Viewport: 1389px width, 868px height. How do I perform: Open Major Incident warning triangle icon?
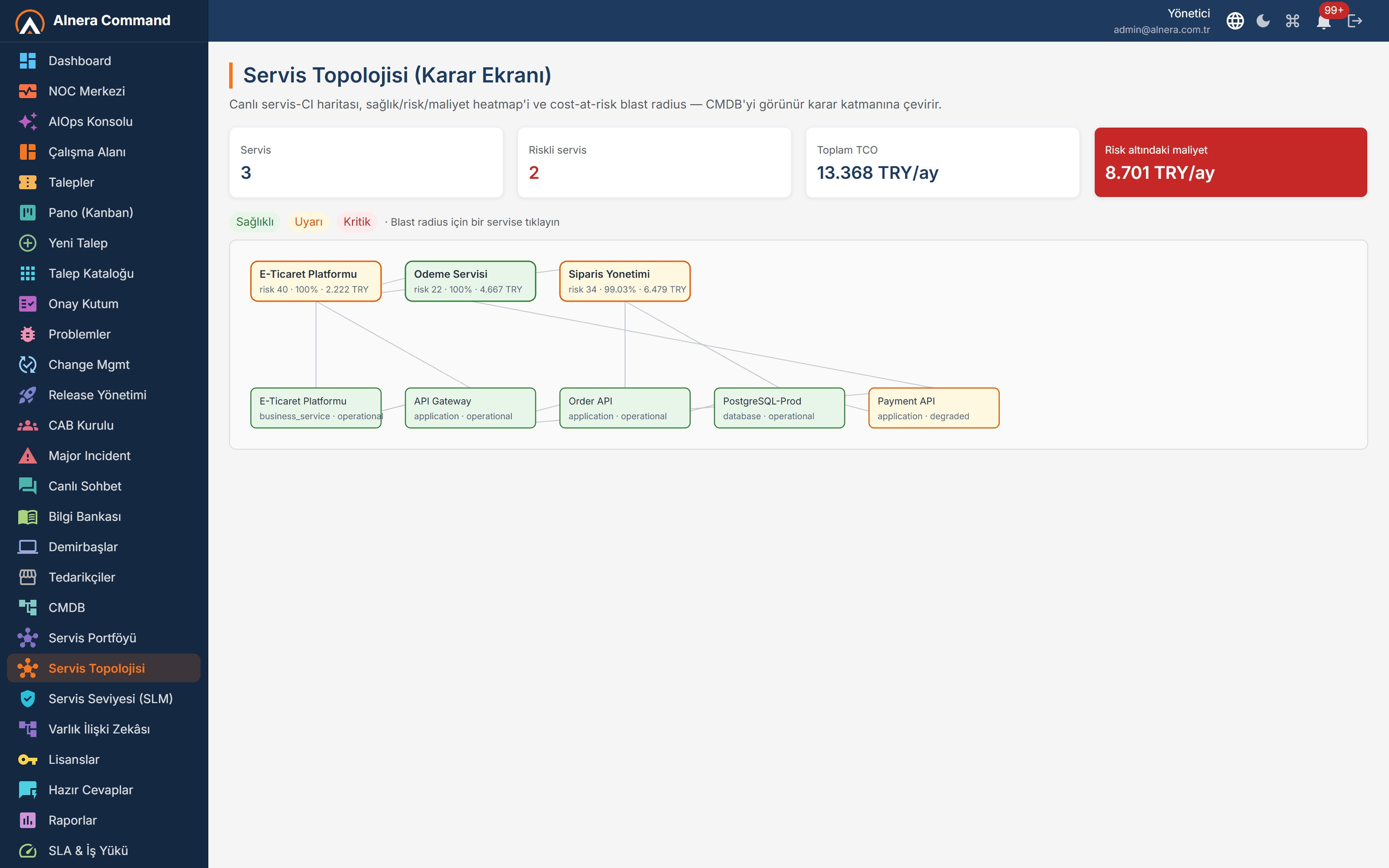[27, 457]
